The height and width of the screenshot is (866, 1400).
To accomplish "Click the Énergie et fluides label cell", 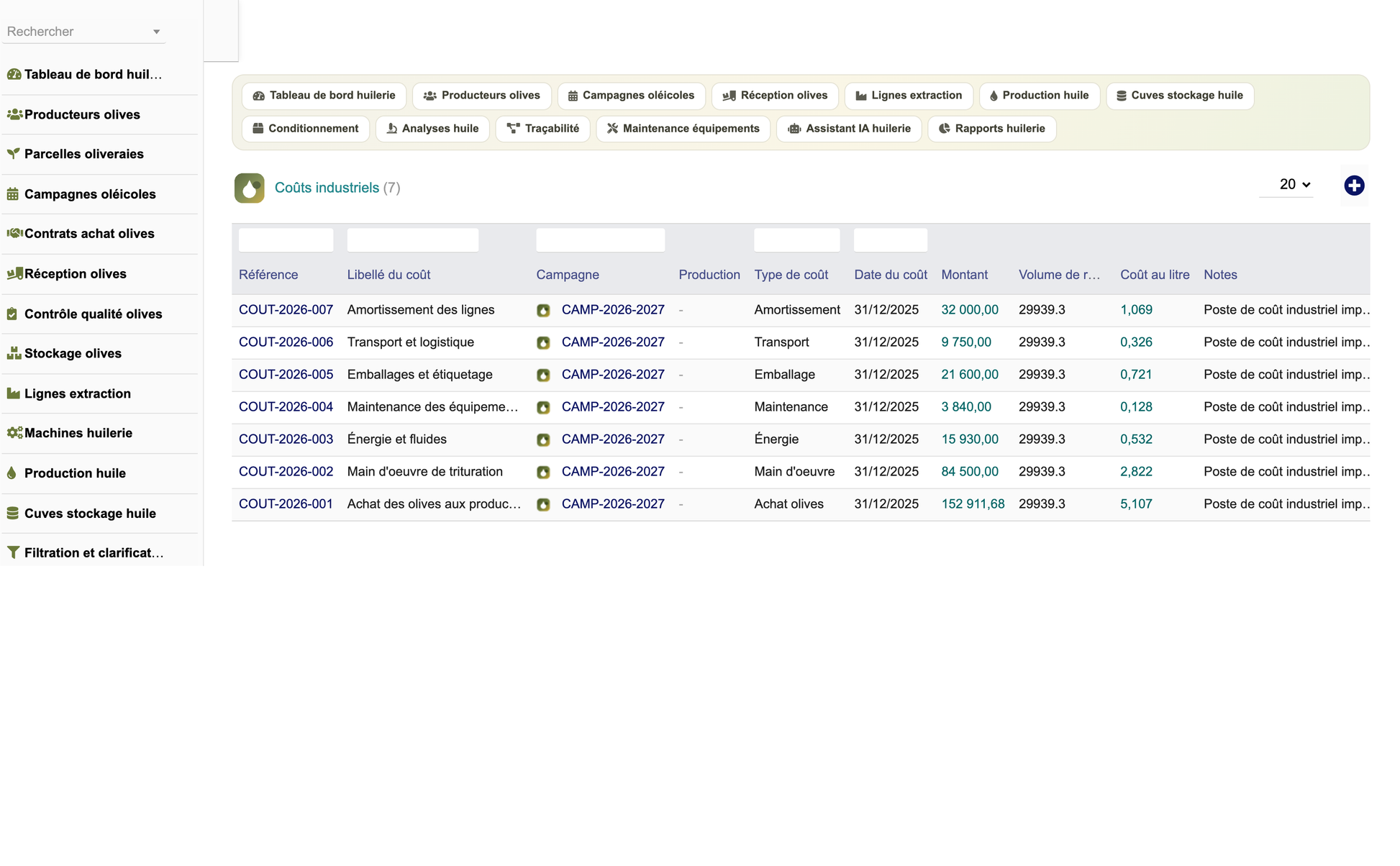I will (x=396, y=439).
